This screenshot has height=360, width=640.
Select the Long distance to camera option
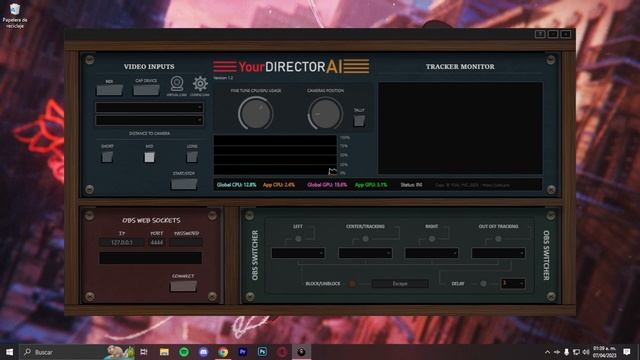(192, 157)
